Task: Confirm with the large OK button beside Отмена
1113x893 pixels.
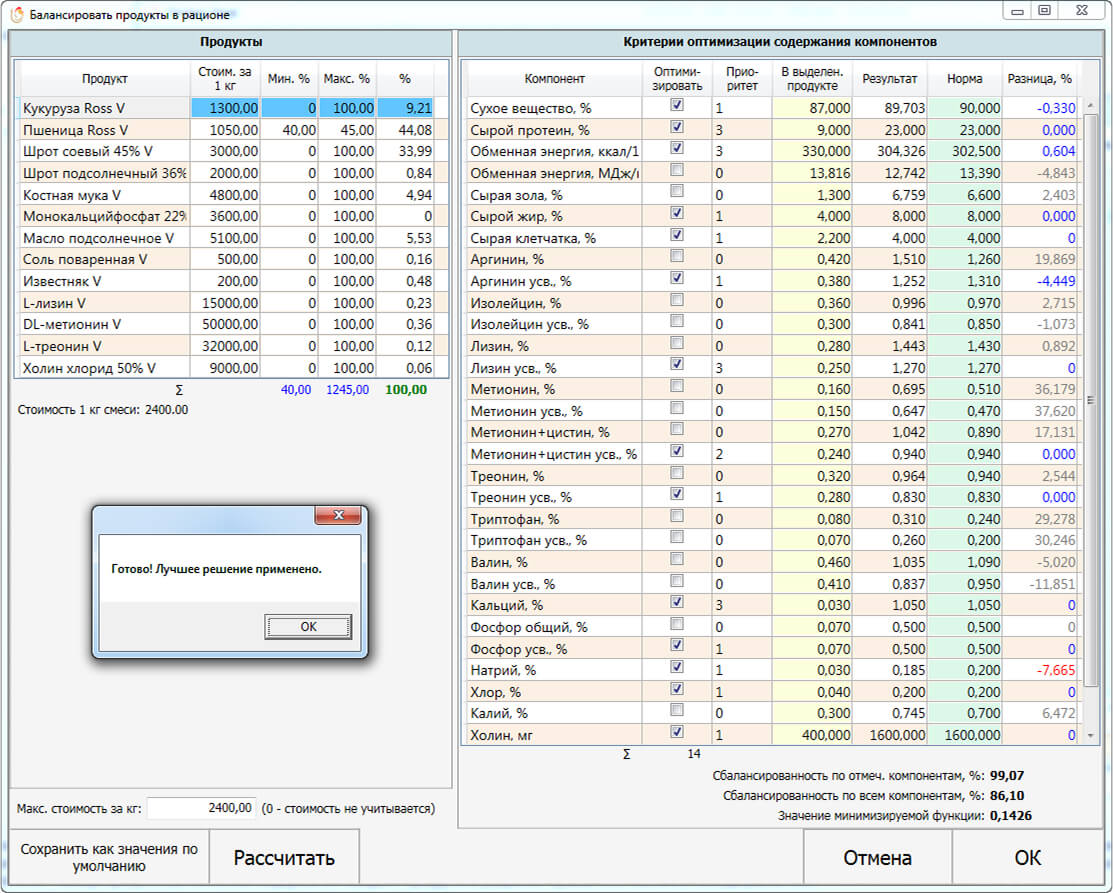Action: coord(1027,858)
